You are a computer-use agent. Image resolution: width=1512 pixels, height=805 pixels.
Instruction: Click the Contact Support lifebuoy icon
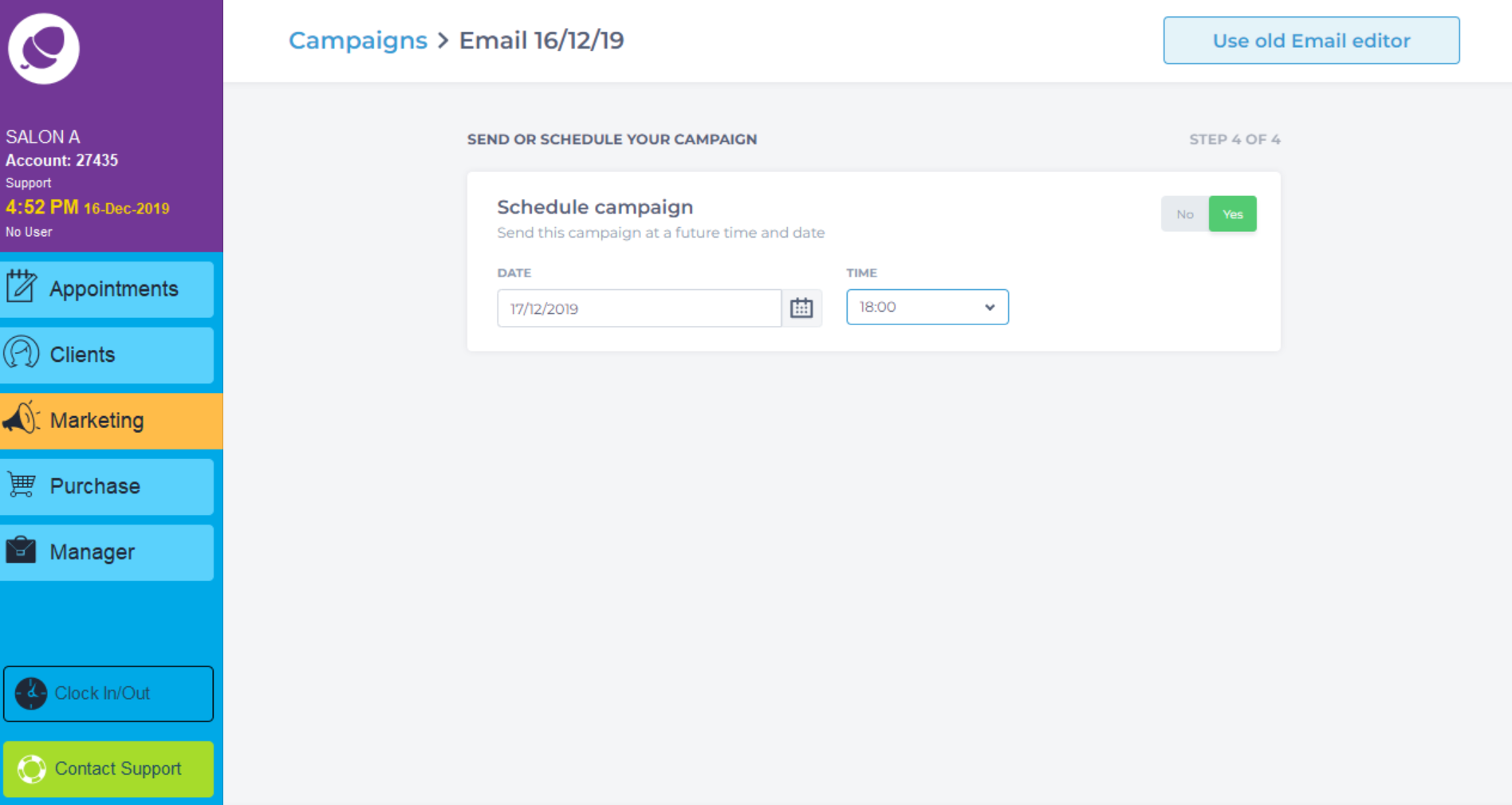(x=32, y=769)
